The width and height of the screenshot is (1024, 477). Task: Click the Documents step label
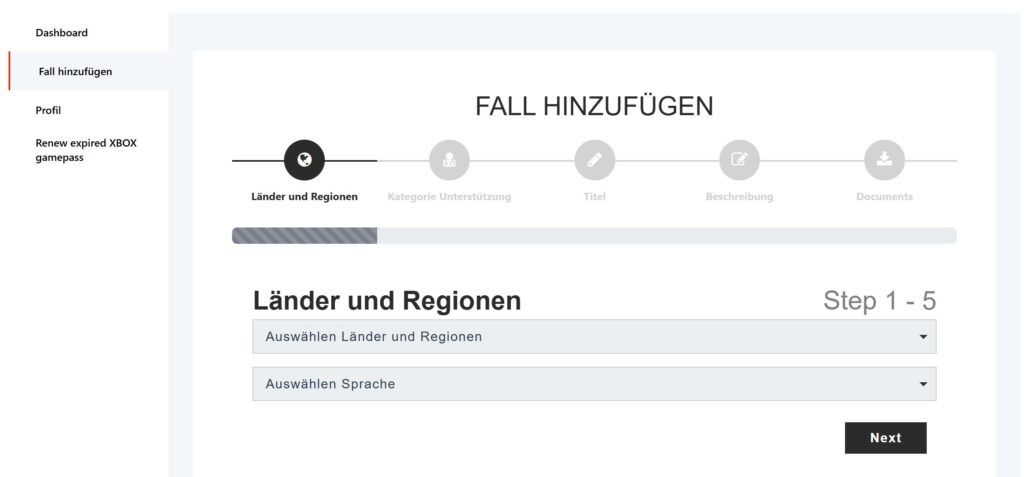coord(884,197)
